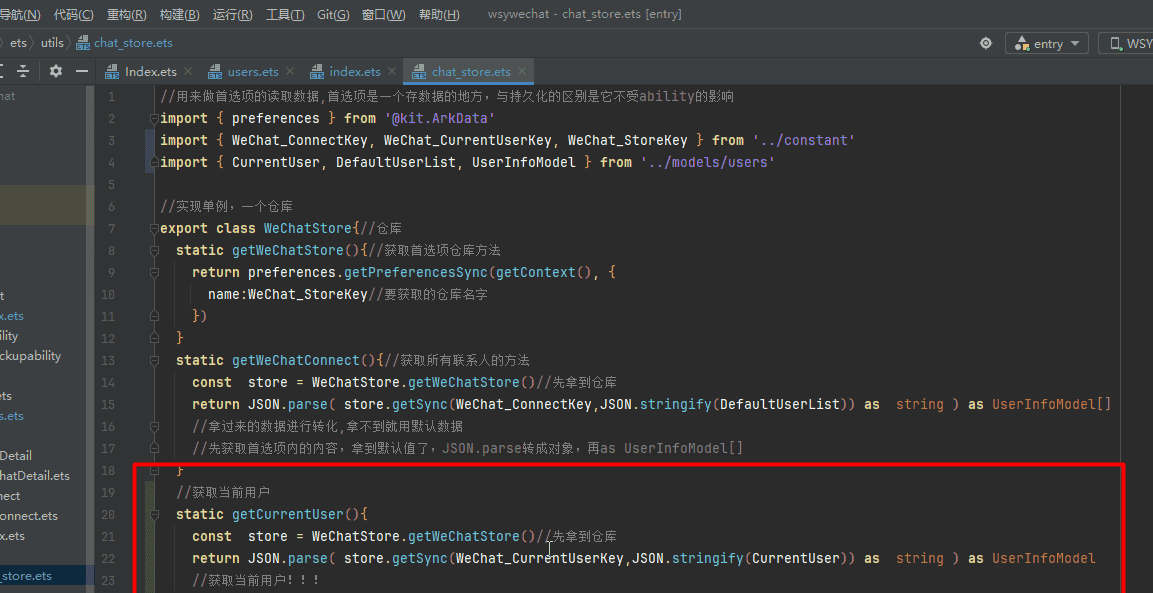This screenshot has height=593, width=1153.
Task: Fold the WeChatStore class at line 7
Action: [x=154, y=228]
